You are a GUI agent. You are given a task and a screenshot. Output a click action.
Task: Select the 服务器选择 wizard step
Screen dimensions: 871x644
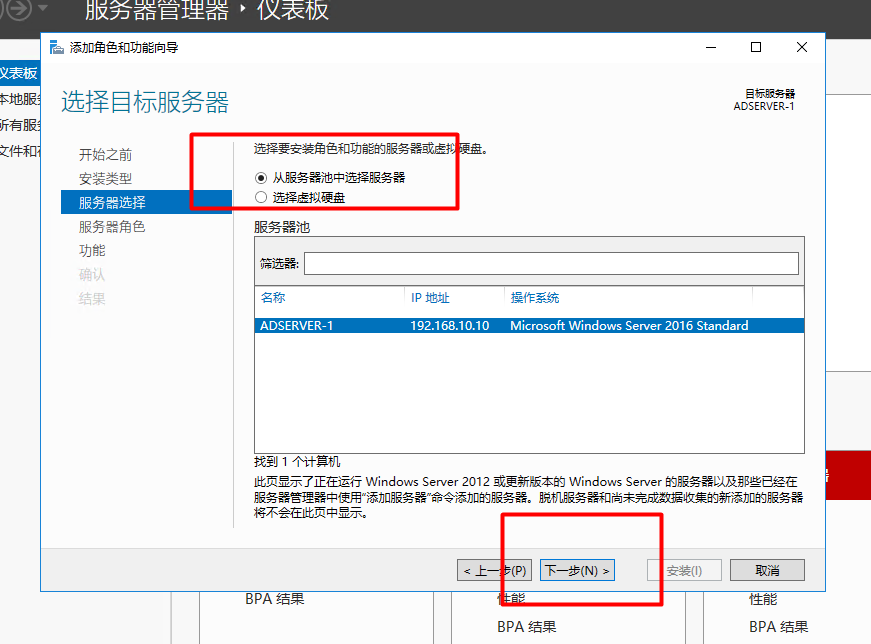coord(146,202)
